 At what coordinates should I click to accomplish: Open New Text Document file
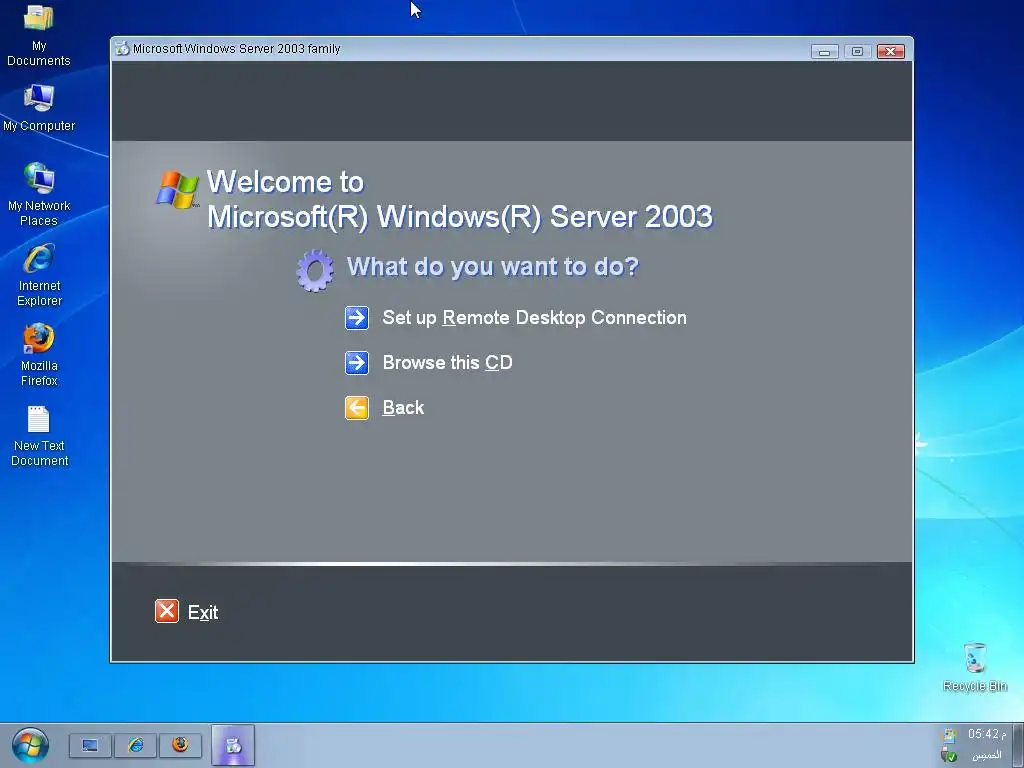pos(39,436)
